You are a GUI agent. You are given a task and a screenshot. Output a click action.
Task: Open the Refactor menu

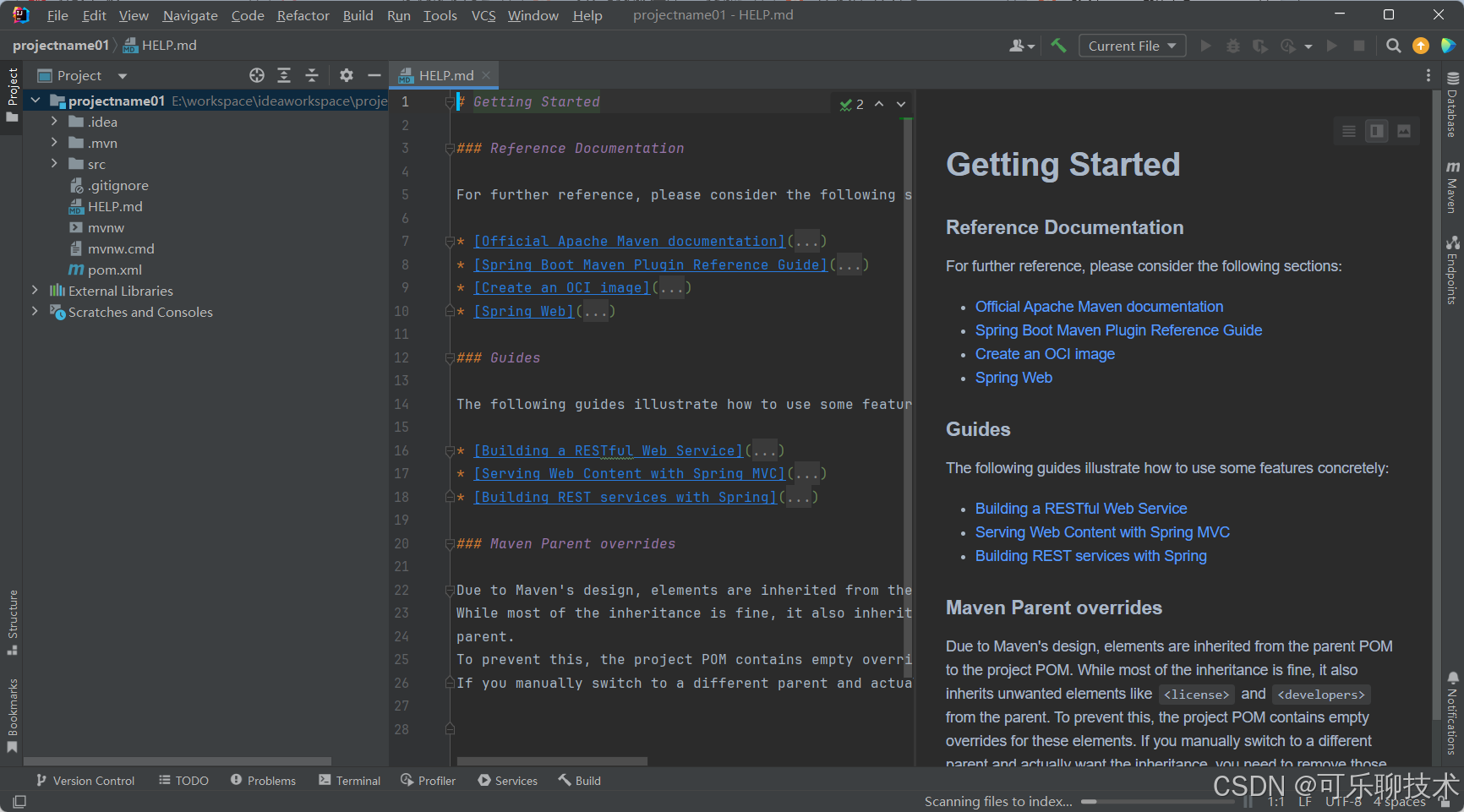coord(303,15)
